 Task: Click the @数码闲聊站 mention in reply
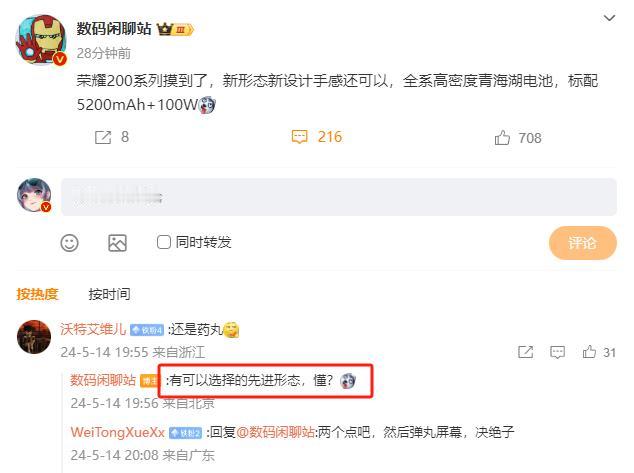276,432
